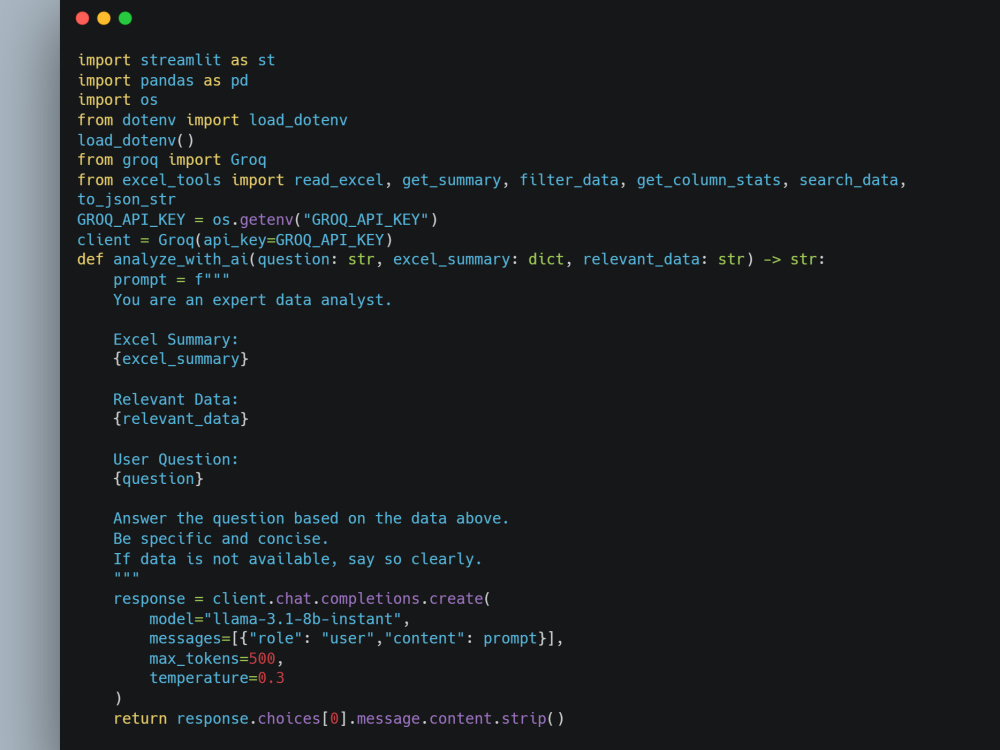The height and width of the screenshot is (750, 1000).
Task: Click the 'Relevant Data:' line
Action: point(176,399)
